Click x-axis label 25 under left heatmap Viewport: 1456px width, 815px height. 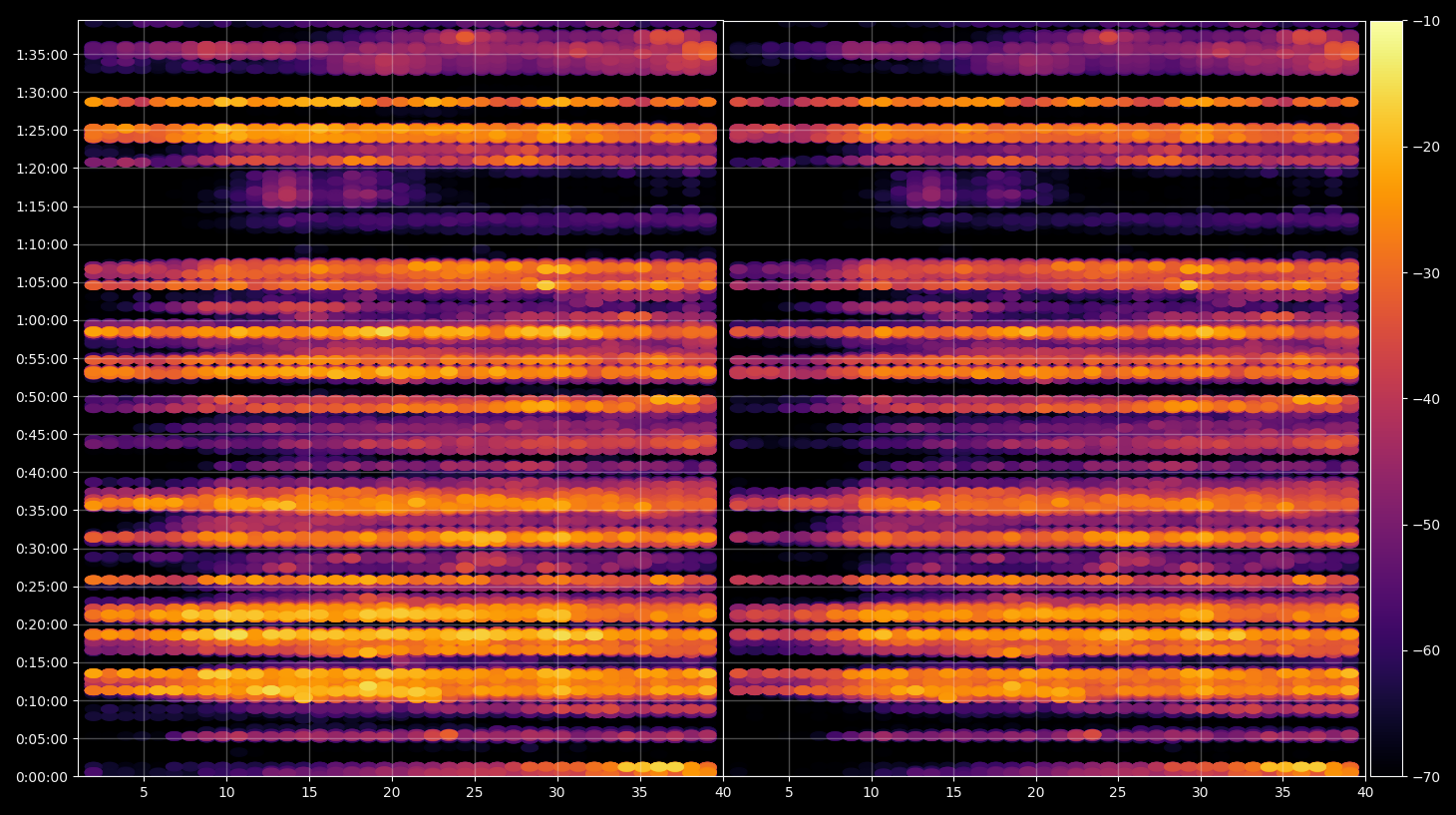[474, 793]
